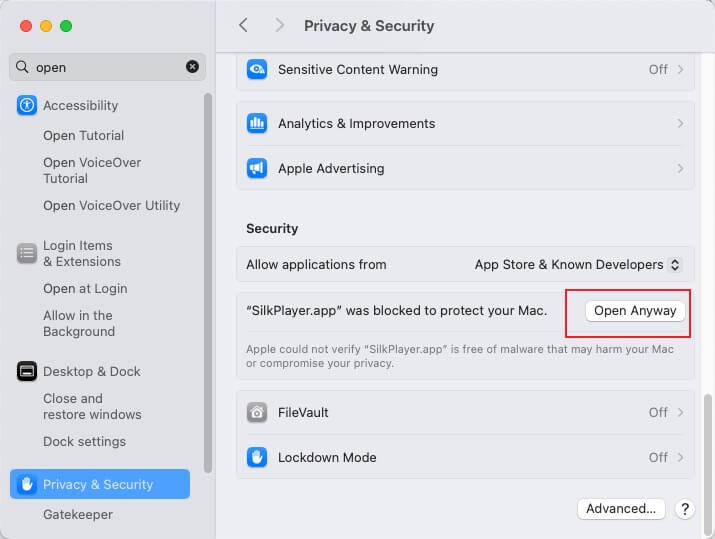The width and height of the screenshot is (715, 539).
Task: Select Gatekeeper search result
Action: [78, 514]
